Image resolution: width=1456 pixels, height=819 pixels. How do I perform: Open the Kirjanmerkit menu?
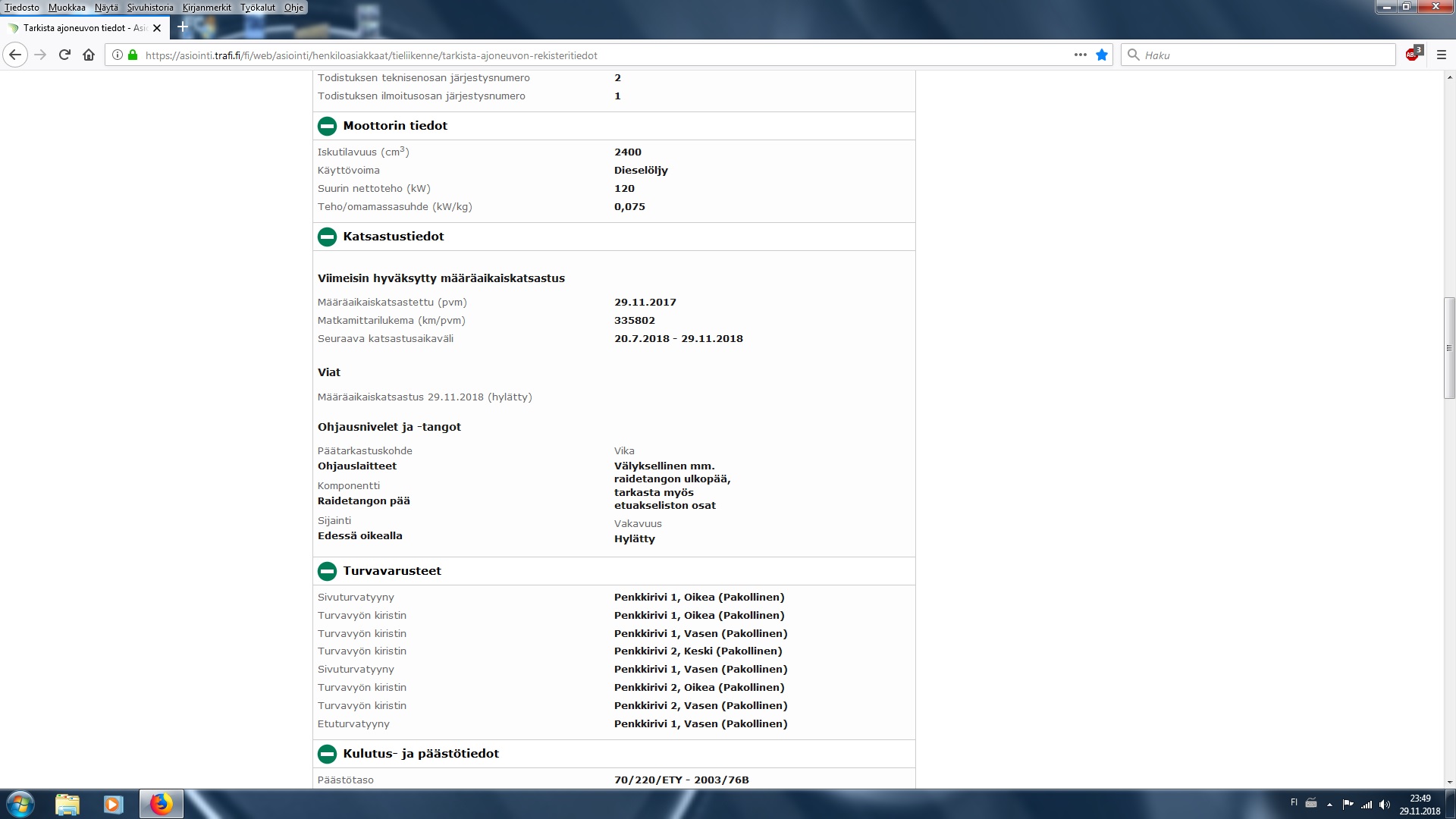point(206,8)
